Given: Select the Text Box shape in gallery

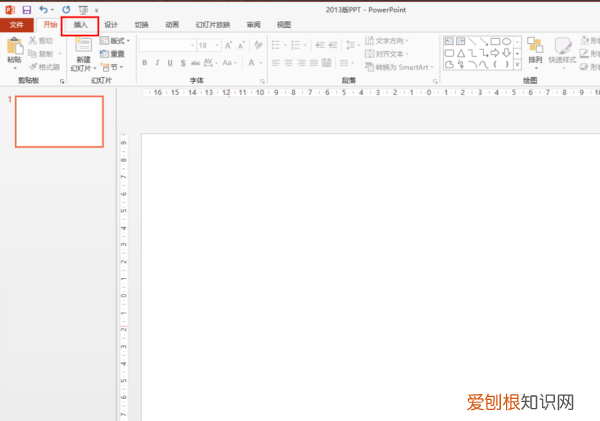Looking at the screenshot, I should [449, 41].
